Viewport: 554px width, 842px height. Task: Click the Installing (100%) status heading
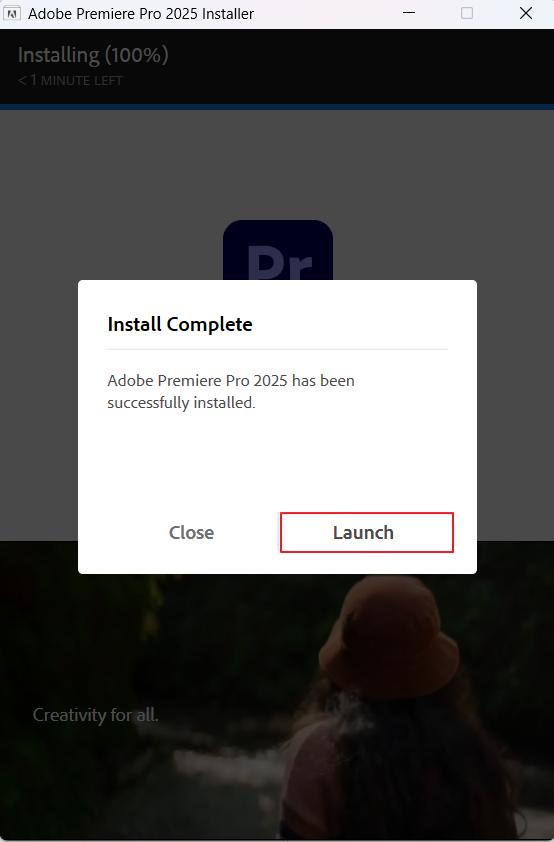click(x=93, y=55)
